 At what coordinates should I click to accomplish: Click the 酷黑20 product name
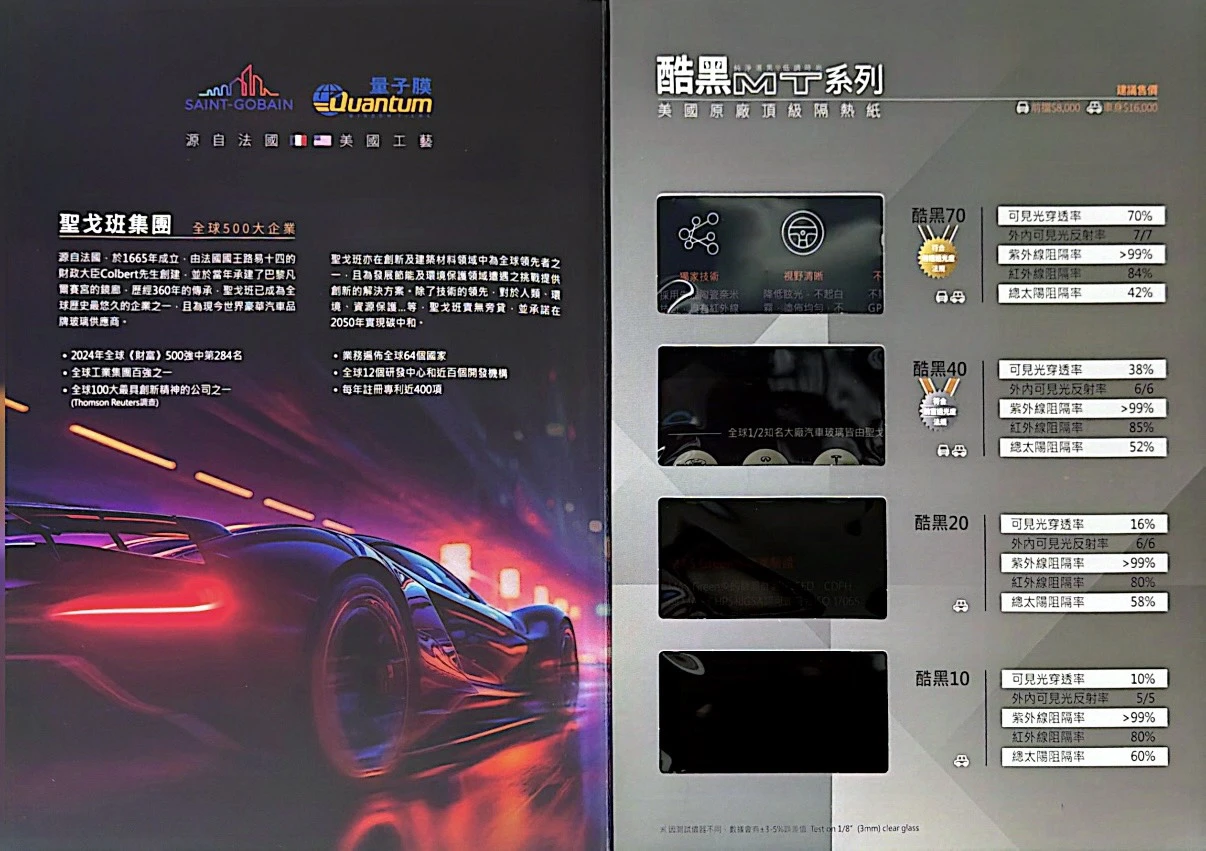pyautogui.click(x=941, y=523)
